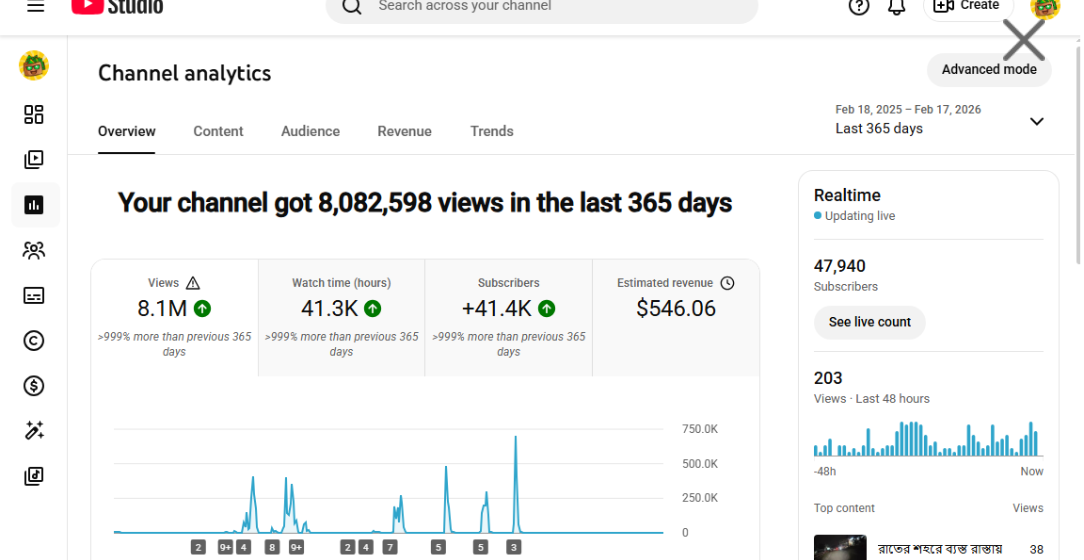Click the See live count button
Image resolution: width=1084 pixels, height=560 pixels.
[869, 322]
